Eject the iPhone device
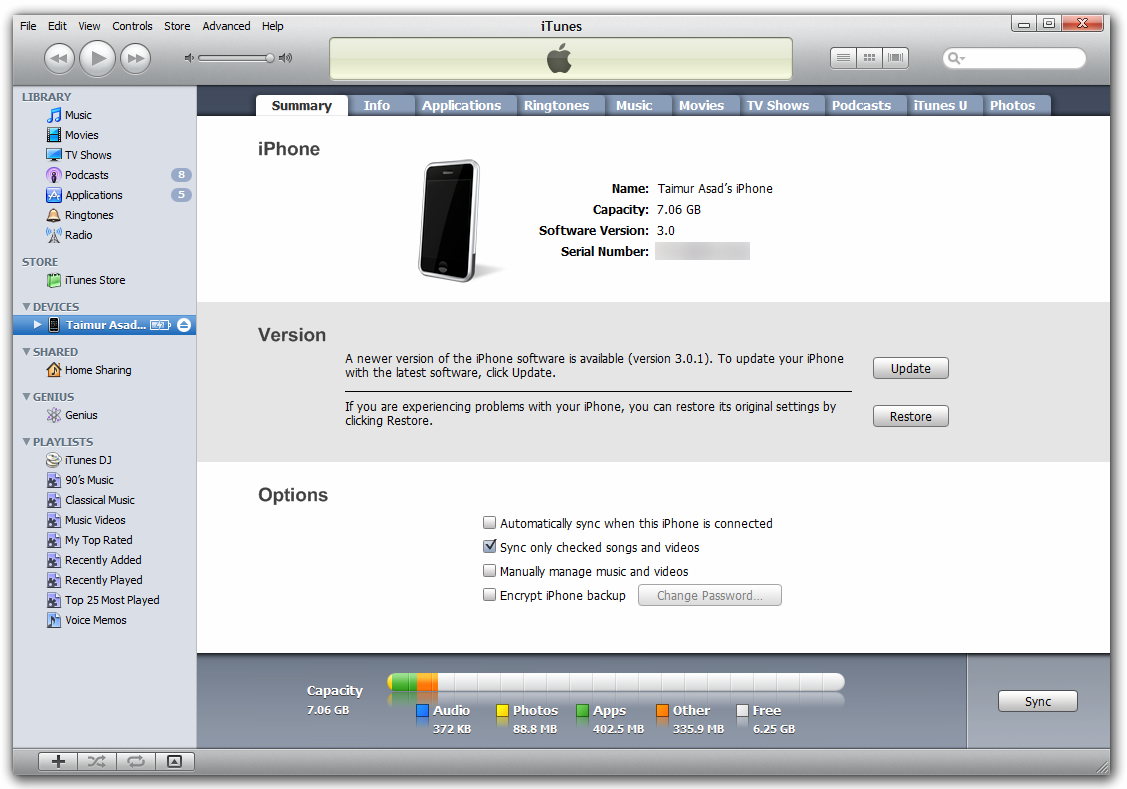 184,325
